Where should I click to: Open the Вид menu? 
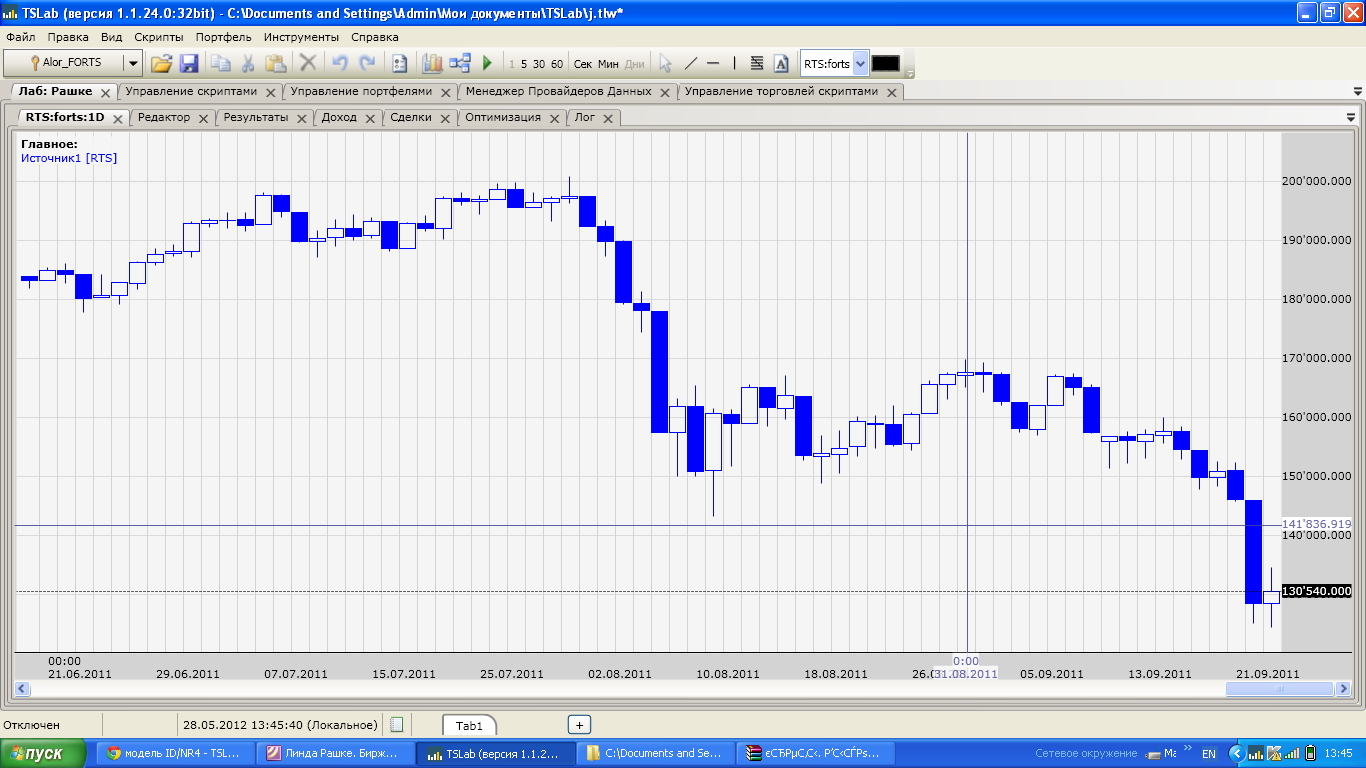coord(112,37)
